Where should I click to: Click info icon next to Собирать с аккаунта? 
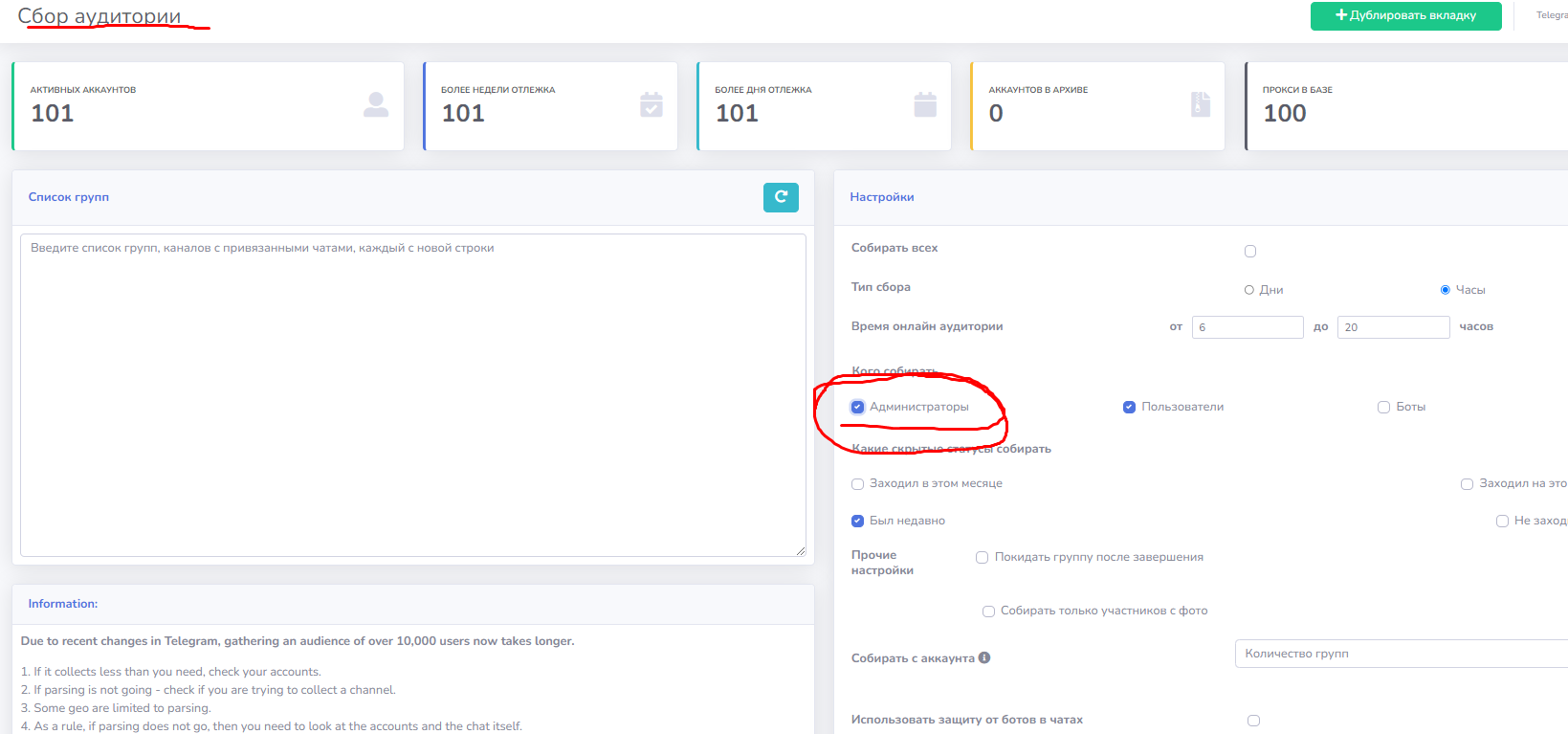click(x=984, y=657)
